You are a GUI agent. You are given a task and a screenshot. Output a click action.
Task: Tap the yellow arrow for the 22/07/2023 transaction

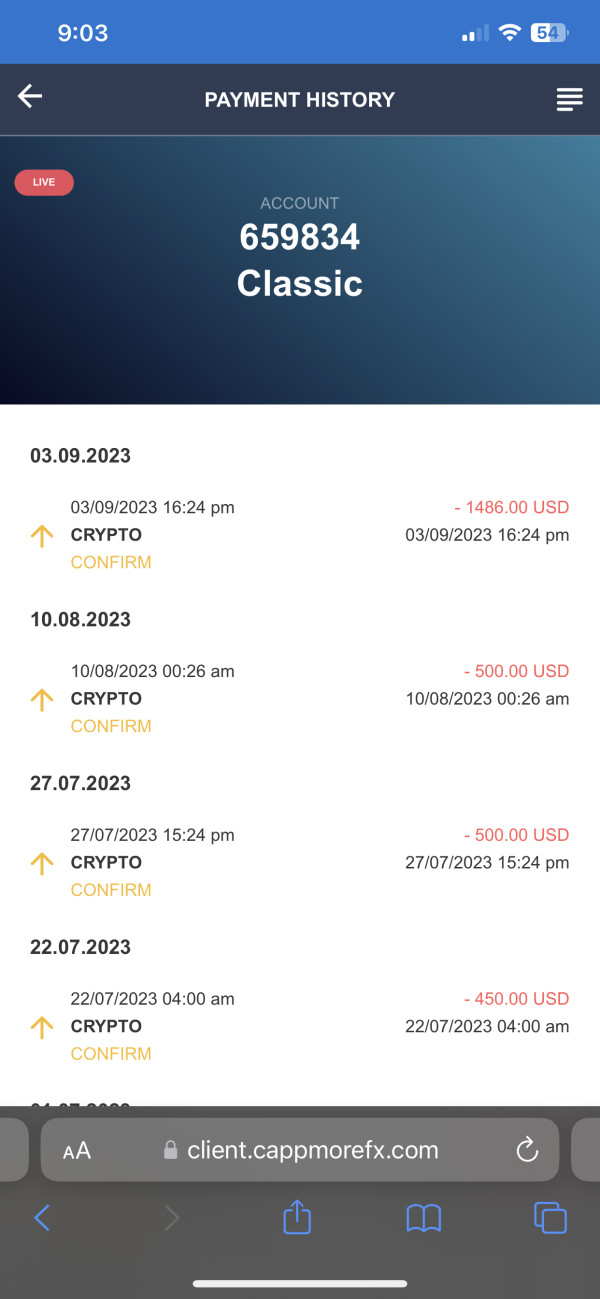(42, 1027)
